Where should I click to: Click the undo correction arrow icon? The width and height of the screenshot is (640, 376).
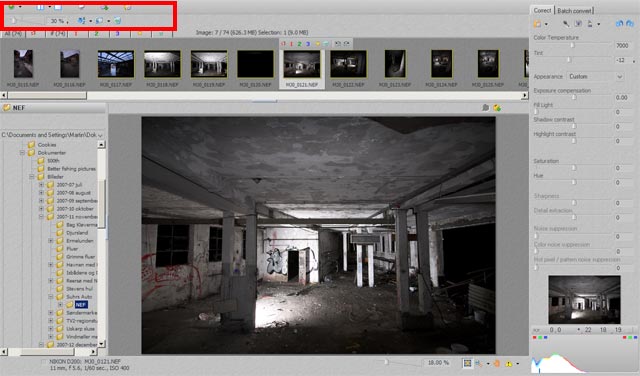coord(620,24)
